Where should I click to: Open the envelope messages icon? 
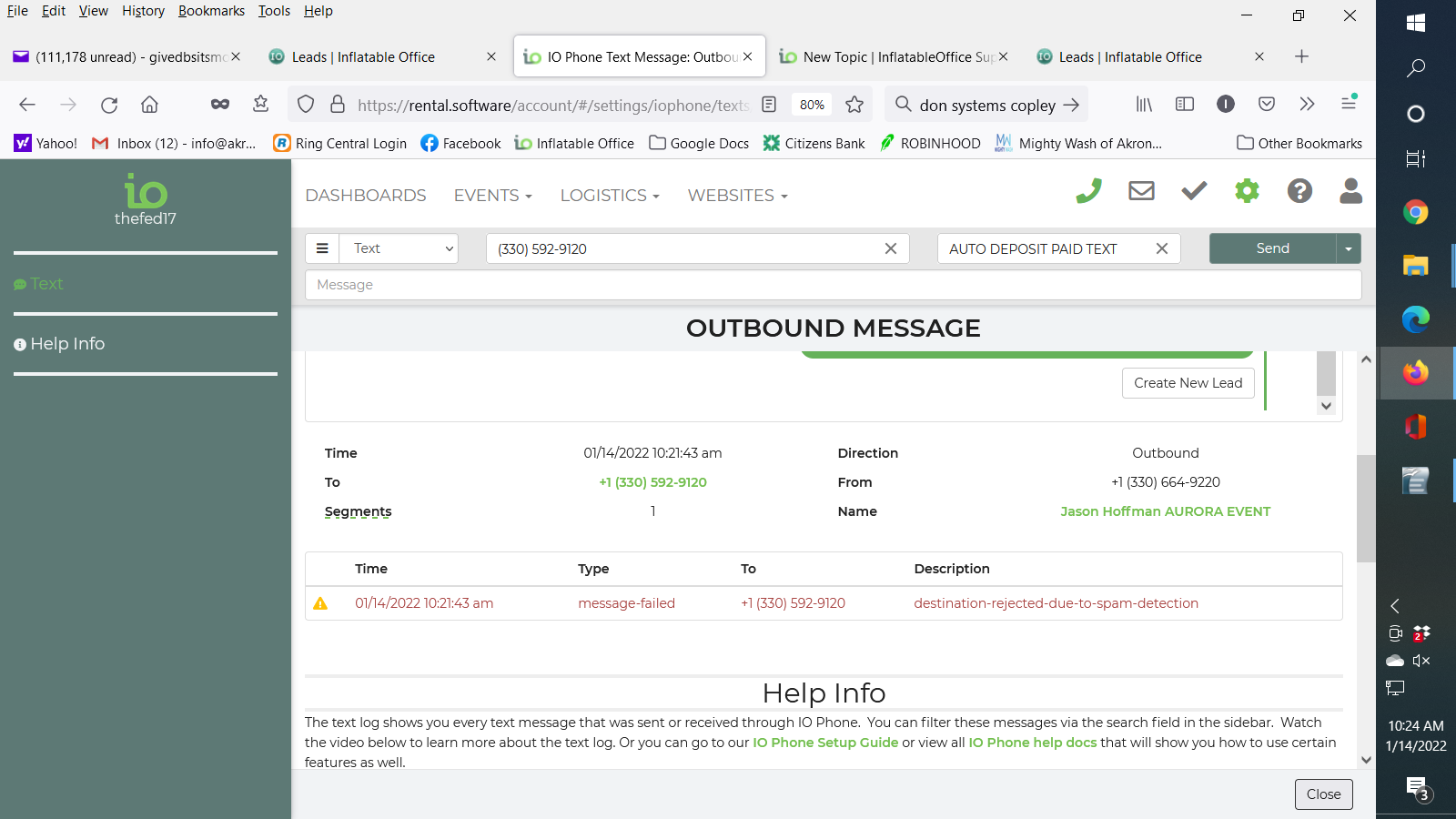point(1141,191)
